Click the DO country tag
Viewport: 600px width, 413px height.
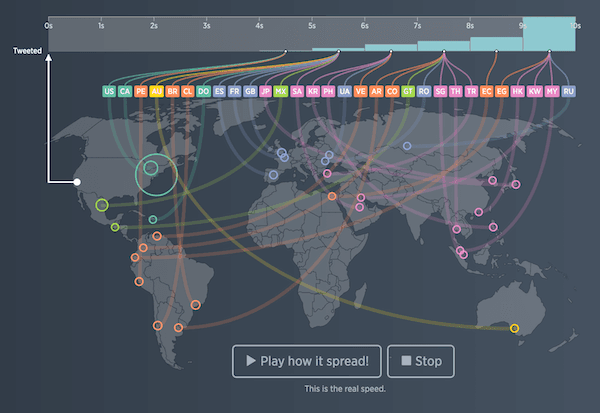(x=204, y=91)
